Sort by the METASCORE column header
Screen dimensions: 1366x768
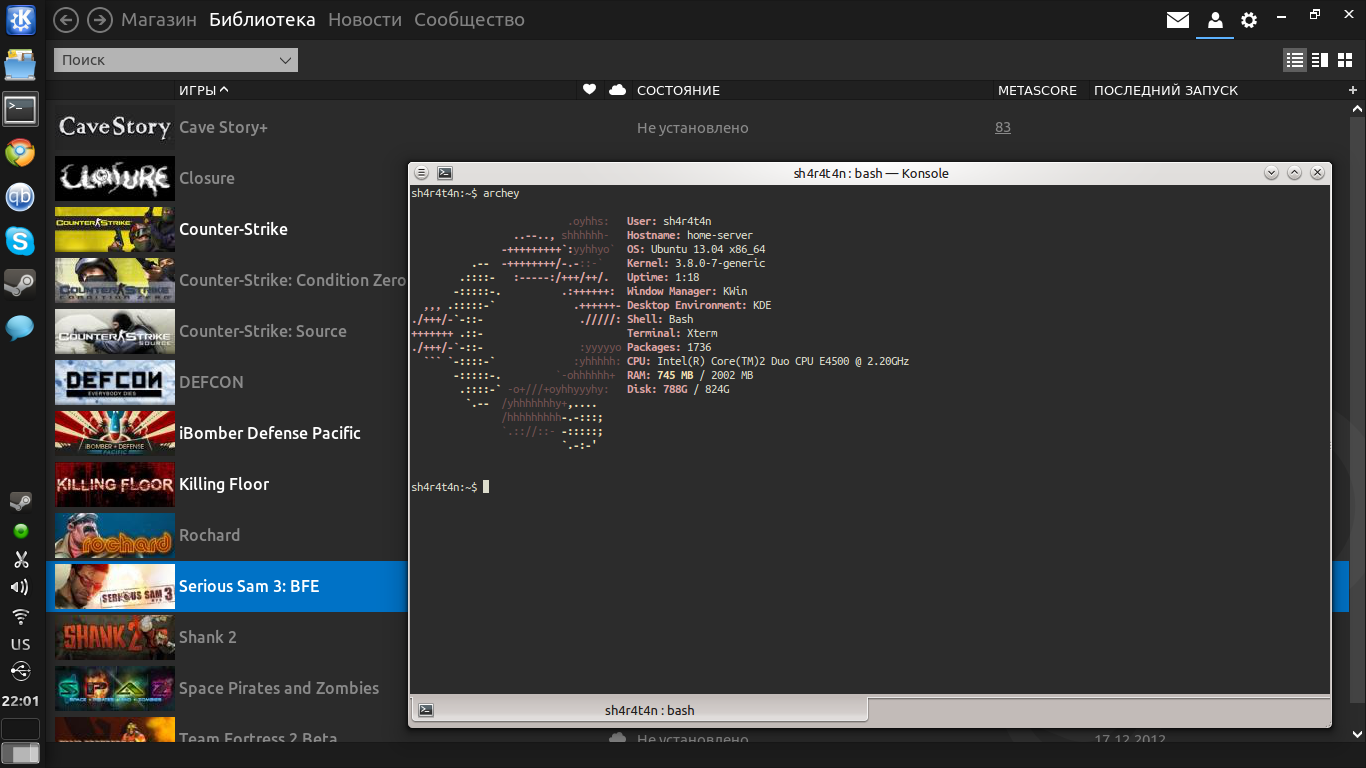click(1037, 90)
